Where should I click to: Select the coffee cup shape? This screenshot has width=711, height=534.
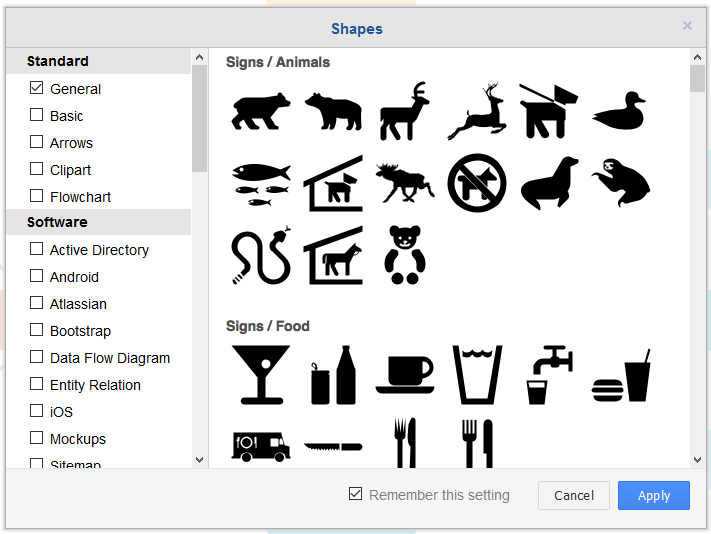click(x=405, y=375)
